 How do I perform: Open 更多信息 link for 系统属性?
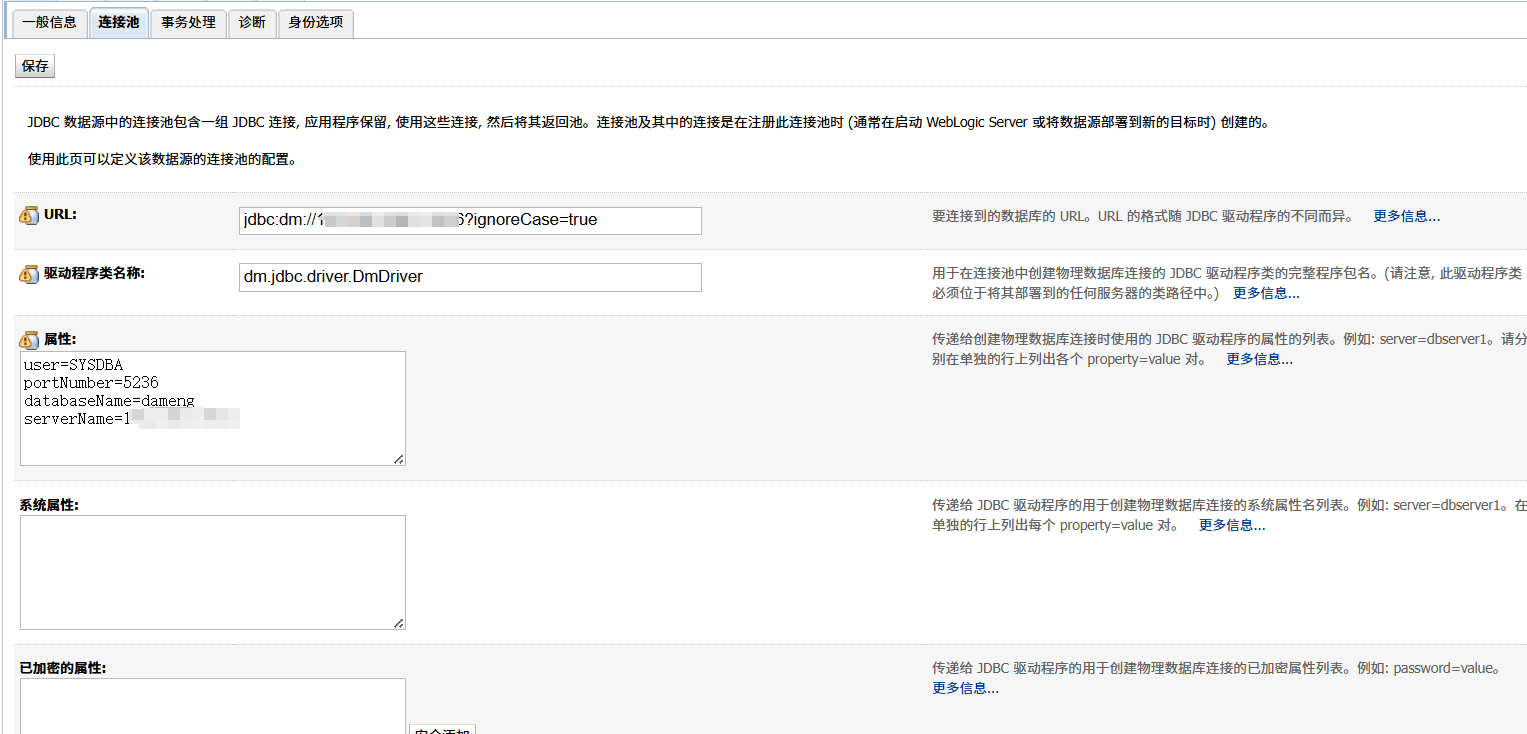(1230, 524)
